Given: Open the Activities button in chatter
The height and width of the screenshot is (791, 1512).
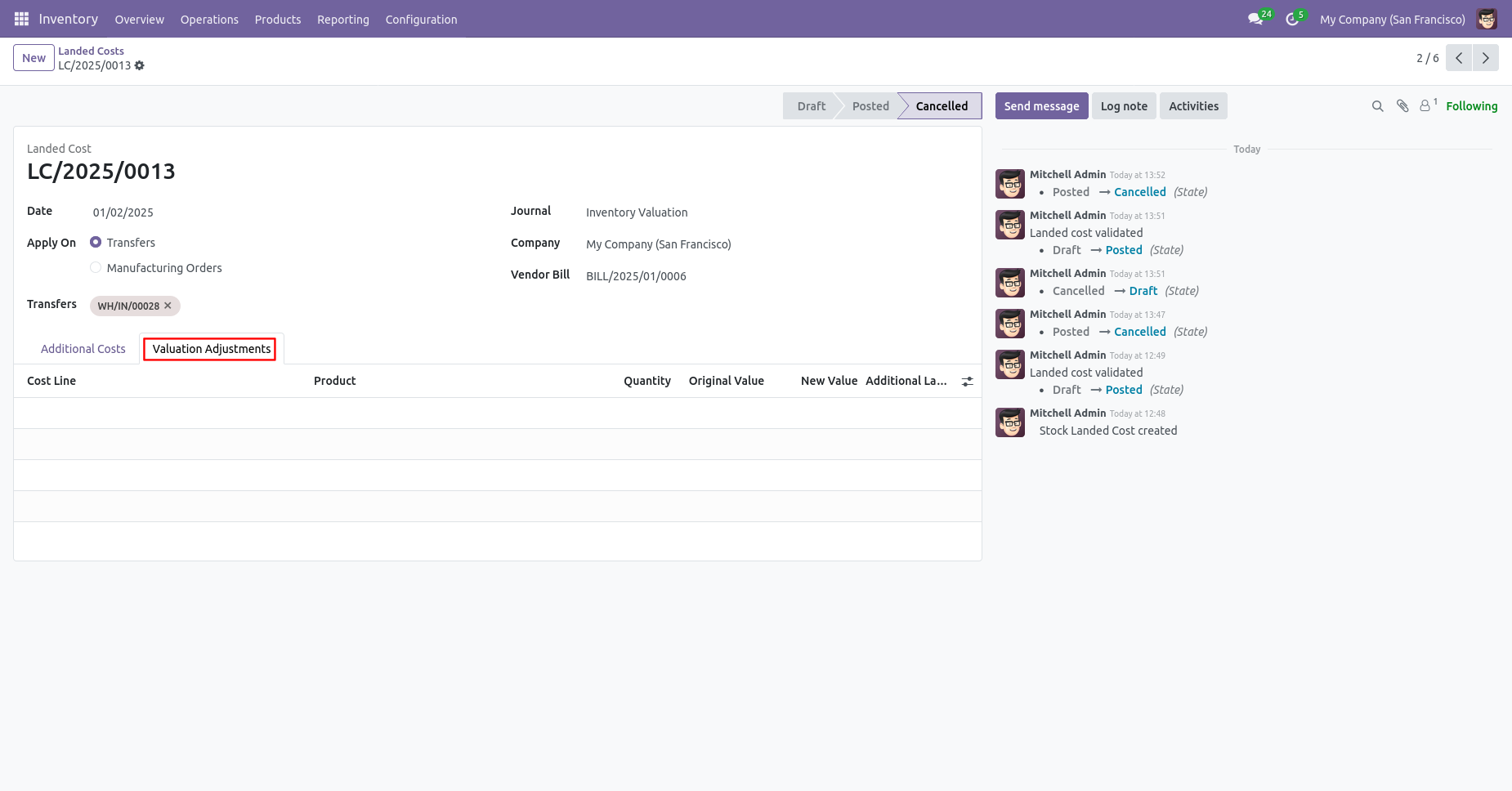Looking at the screenshot, I should coord(1193,106).
